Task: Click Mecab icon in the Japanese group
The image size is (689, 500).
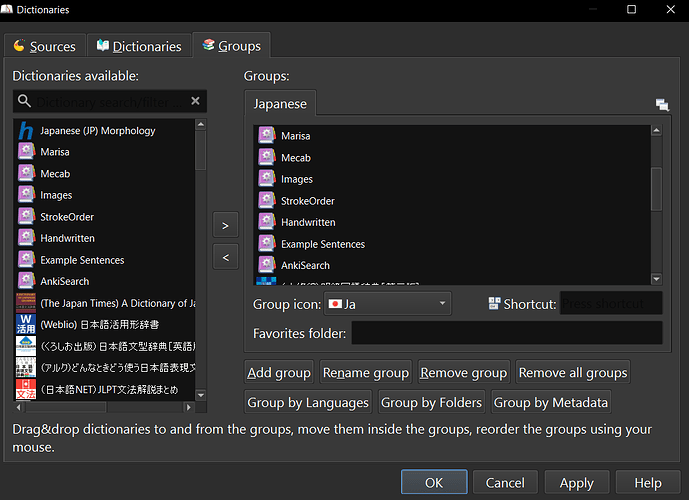Action: tap(267, 157)
